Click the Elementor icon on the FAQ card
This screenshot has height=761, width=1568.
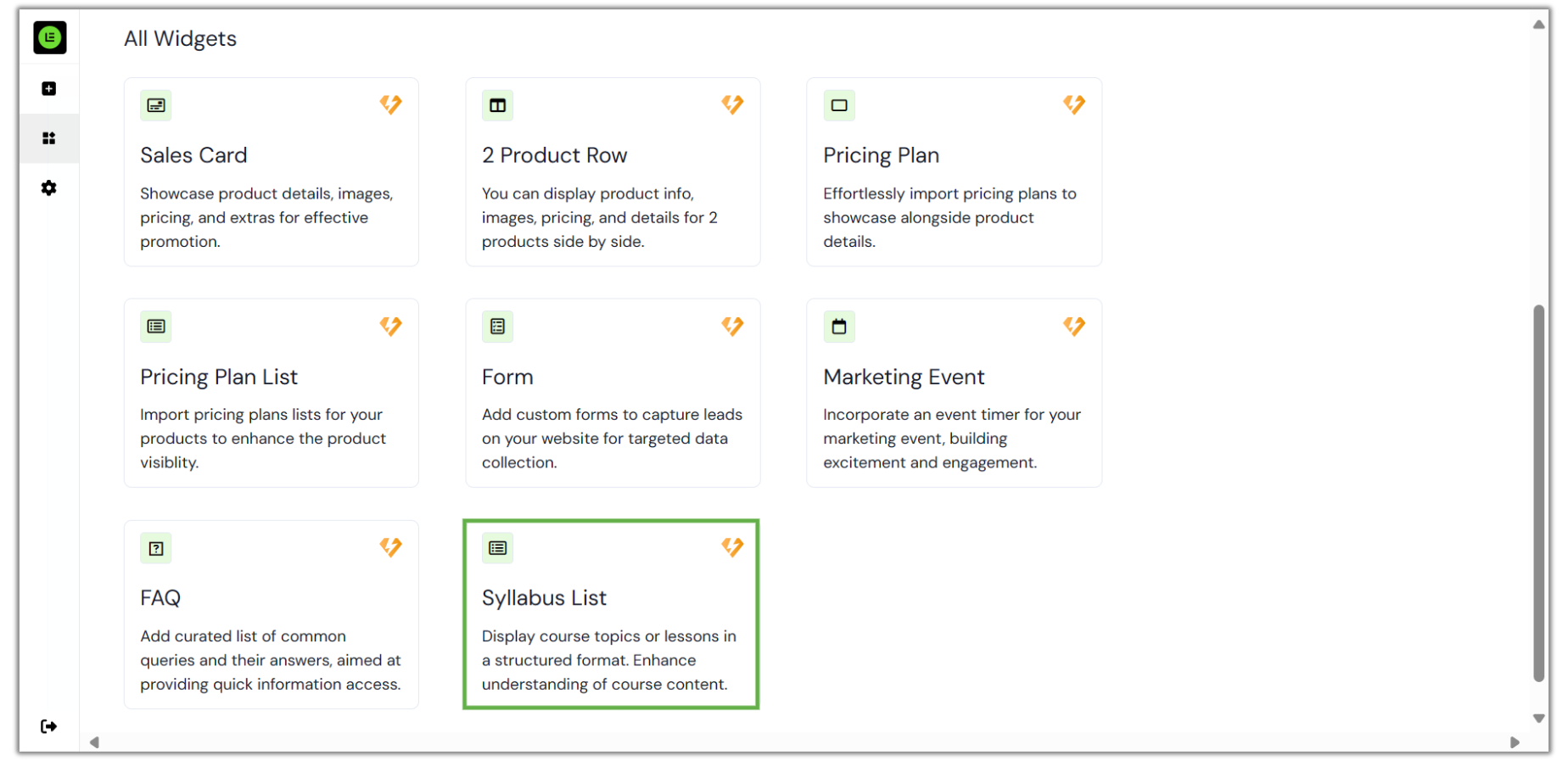(391, 548)
